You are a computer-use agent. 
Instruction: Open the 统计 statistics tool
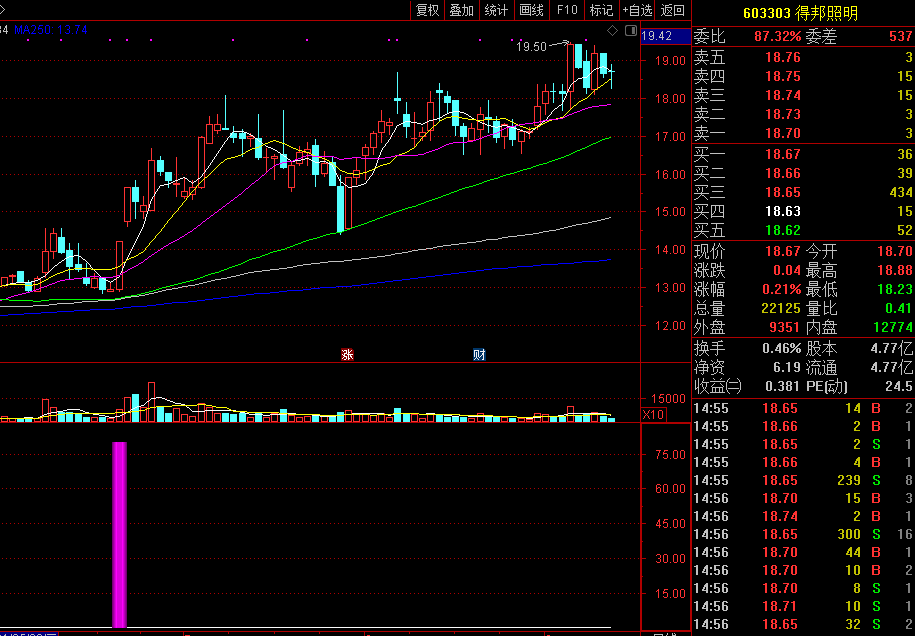[x=497, y=10]
